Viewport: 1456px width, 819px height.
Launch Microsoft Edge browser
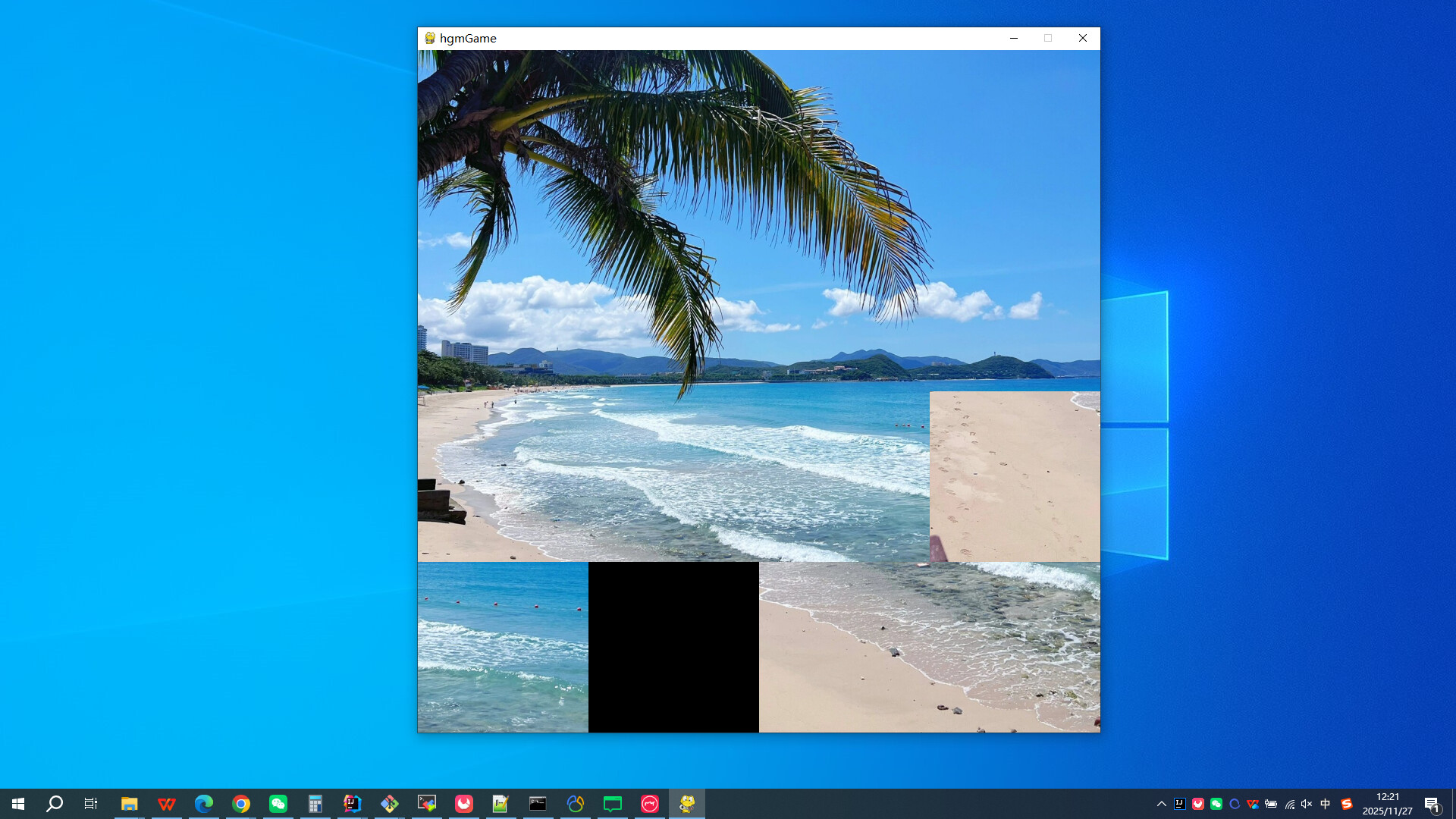(202, 803)
